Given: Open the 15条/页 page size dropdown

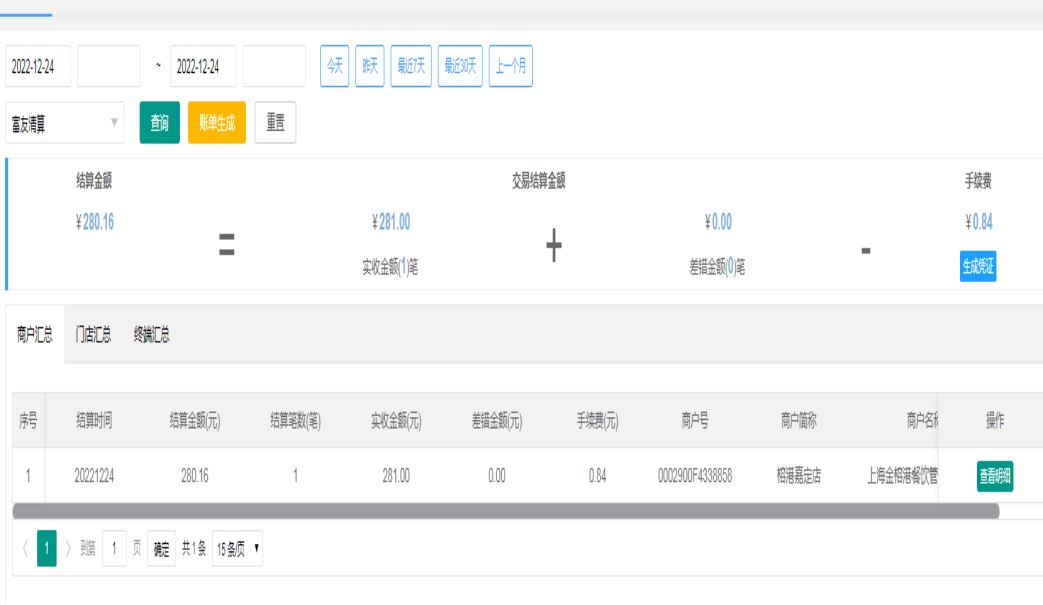Looking at the screenshot, I should tap(237, 548).
